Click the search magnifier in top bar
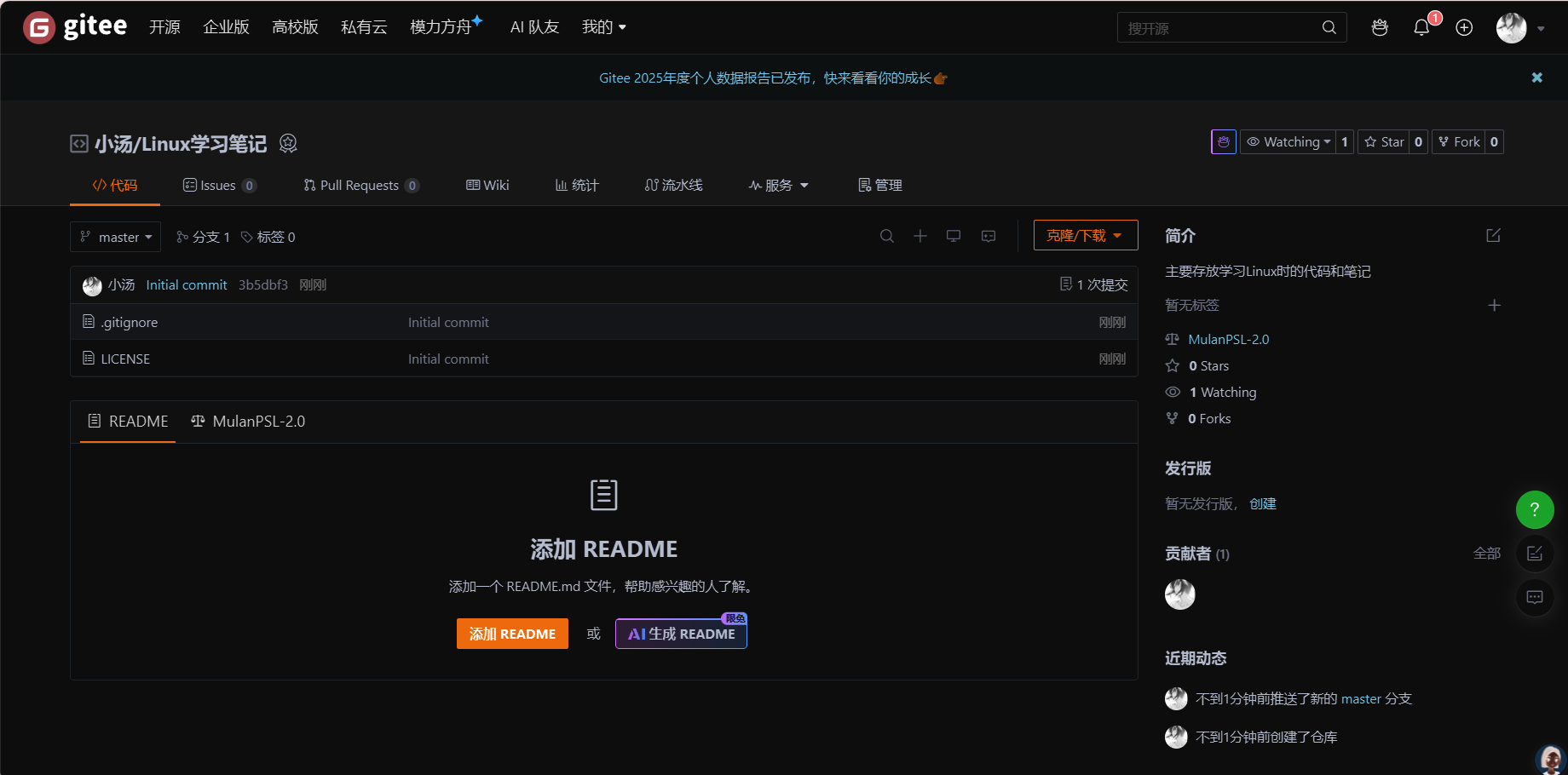 [1329, 27]
